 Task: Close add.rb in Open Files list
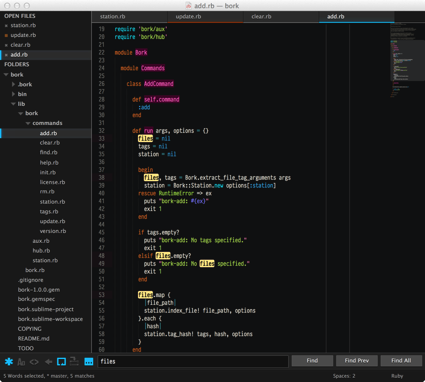coord(6,55)
